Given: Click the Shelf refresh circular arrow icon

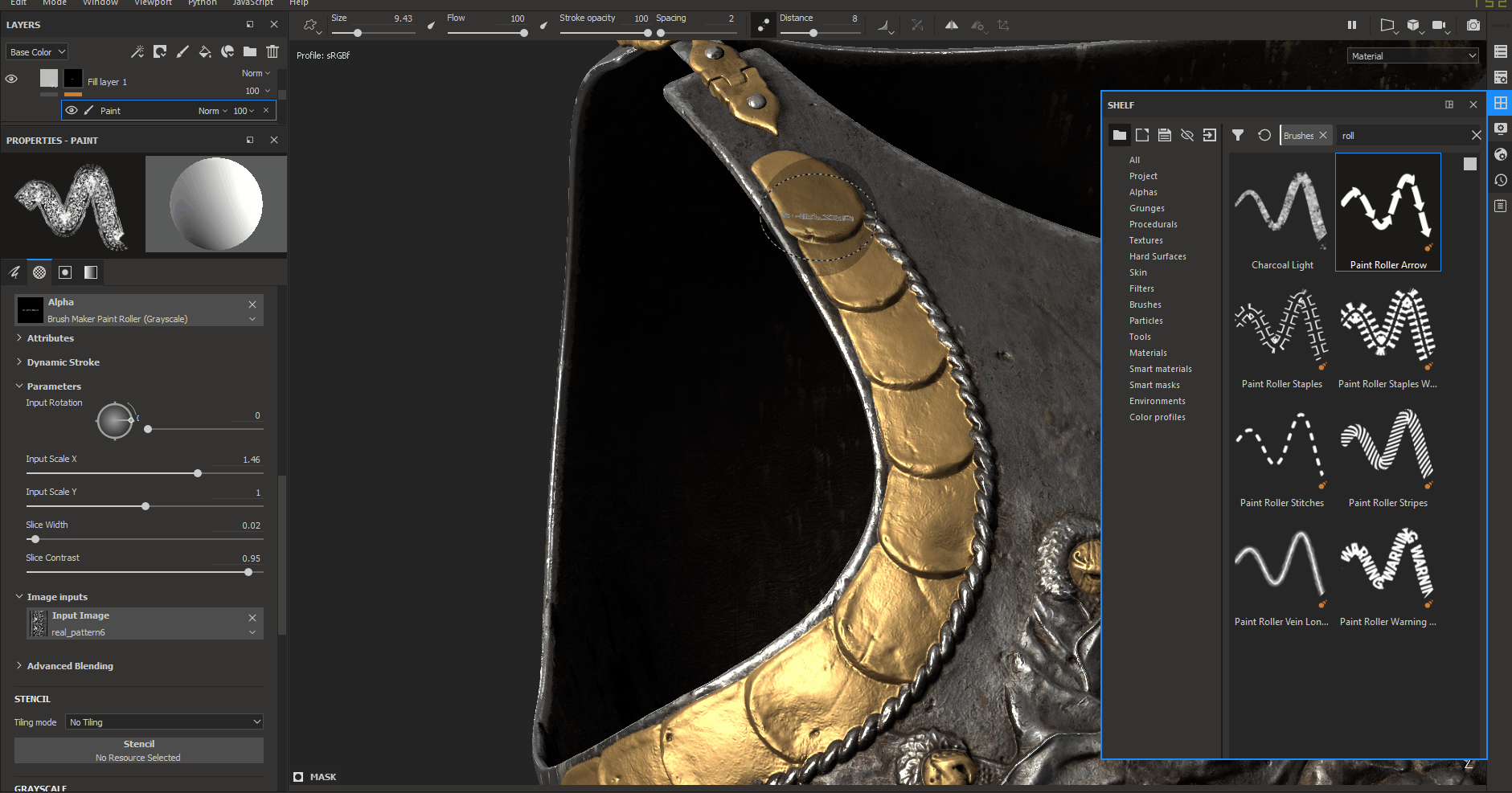Looking at the screenshot, I should pyautogui.click(x=1264, y=135).
